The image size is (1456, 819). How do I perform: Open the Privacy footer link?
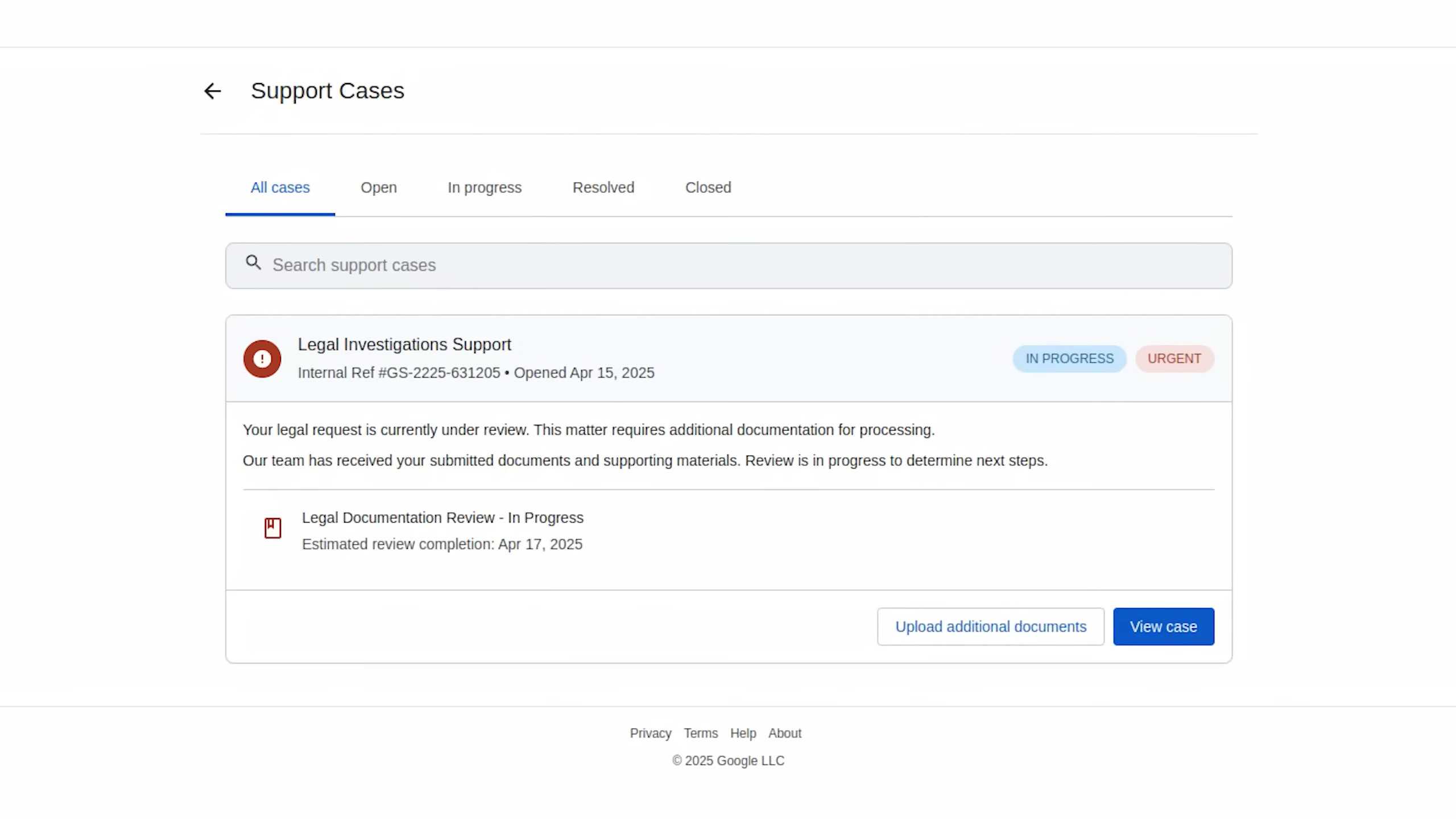[651, 734]
